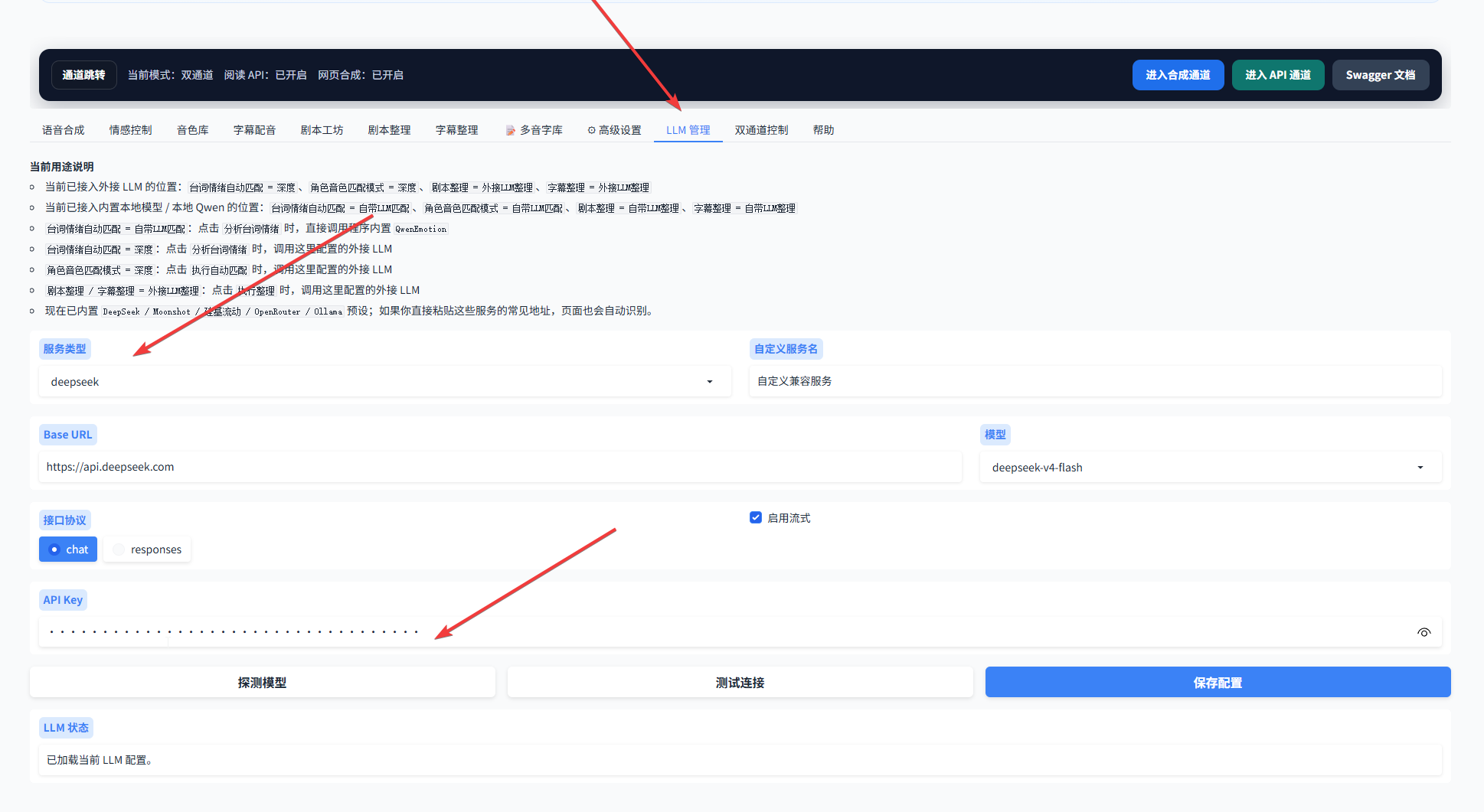Click the 自定义服务名 label
This screenshot has height=812, width=1484.
point(786,349)
